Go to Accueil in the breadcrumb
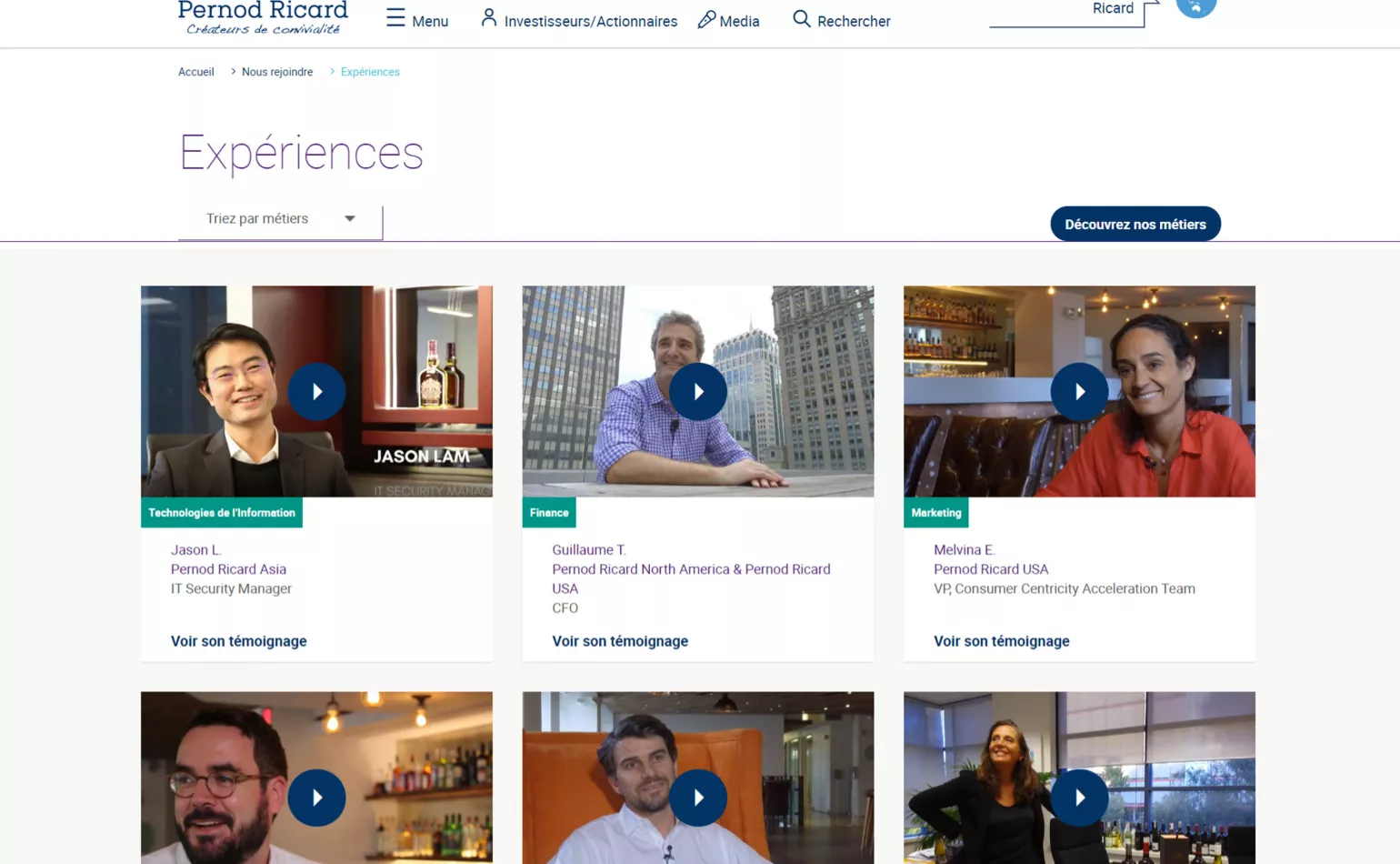The height and width of the screenshot is (864, 1400). pos(195,72)
